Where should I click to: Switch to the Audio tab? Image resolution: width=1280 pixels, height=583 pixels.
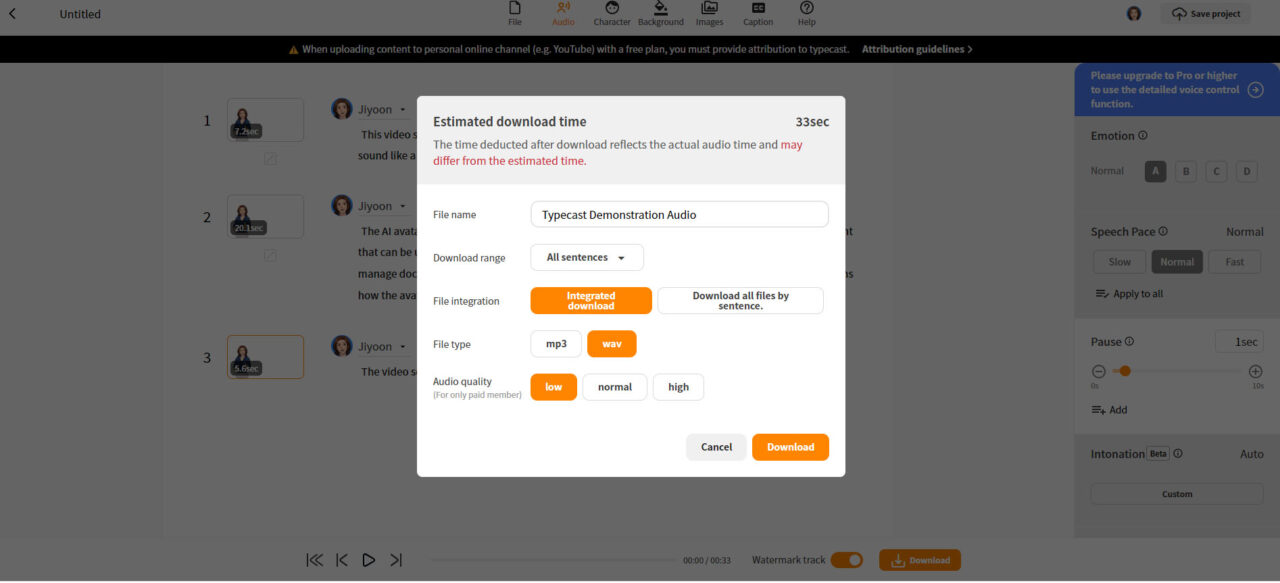(563, 13)
